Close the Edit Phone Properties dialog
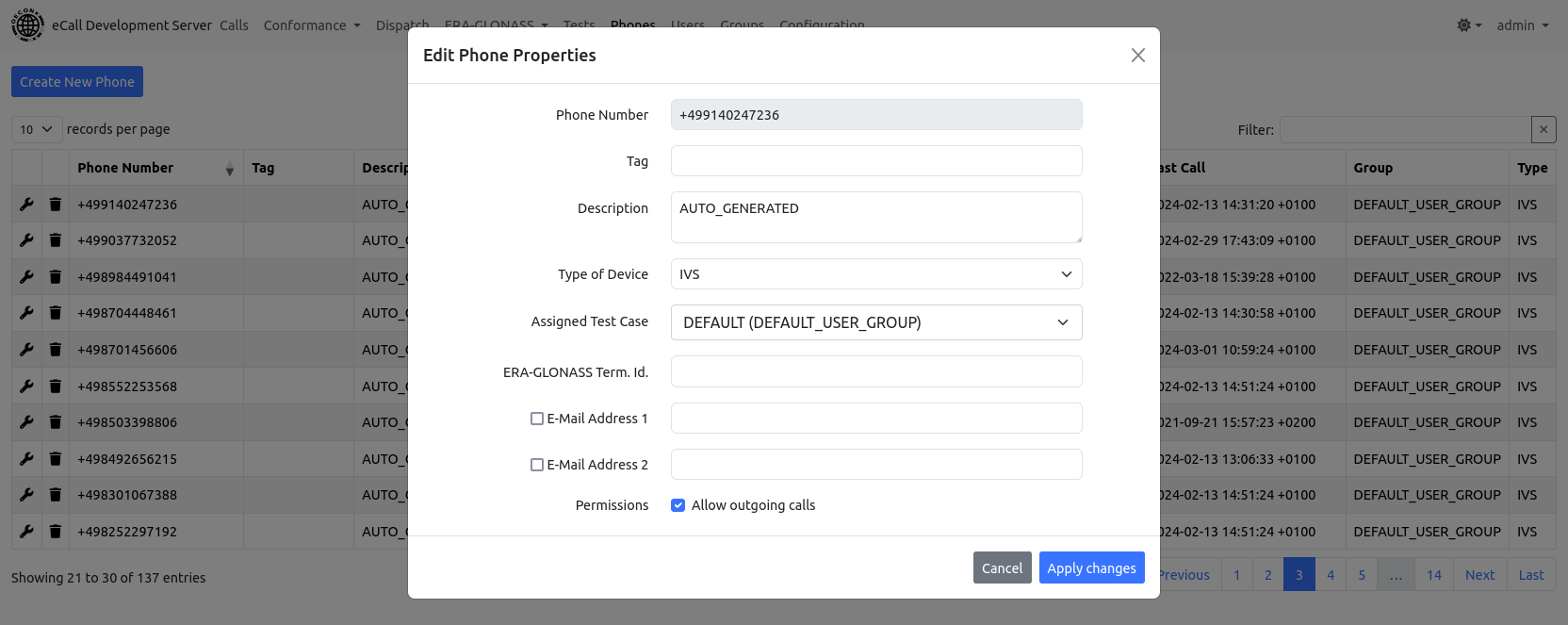The height and width of the screenshot is (625, 1568). [x=1137, y=56]
